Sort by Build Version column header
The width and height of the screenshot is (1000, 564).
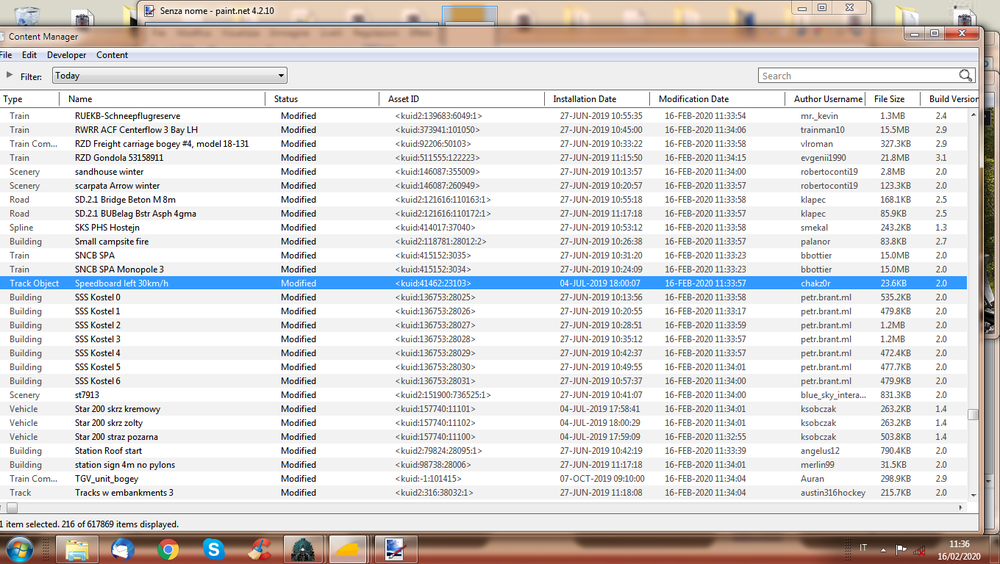[950, 99]
